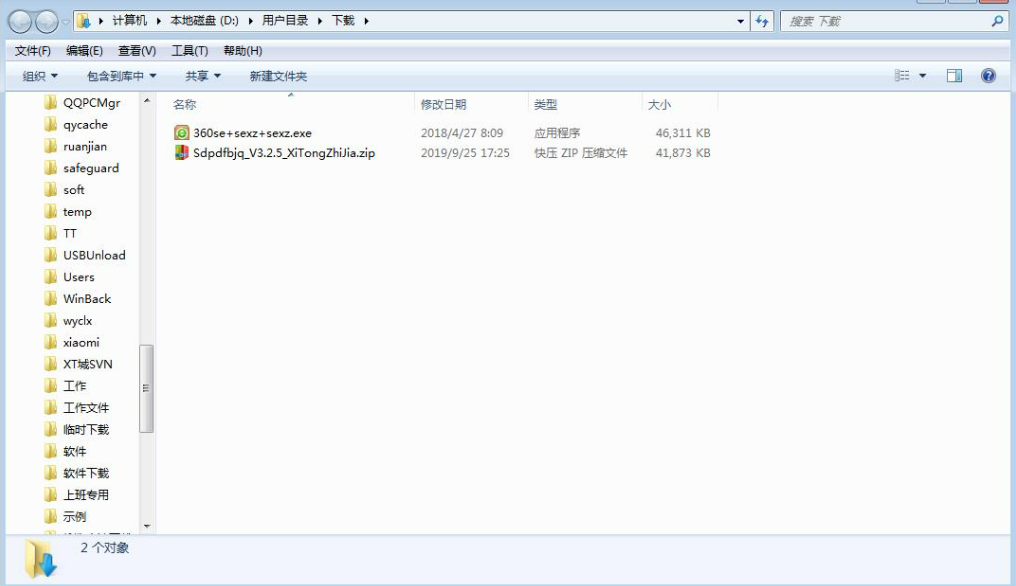Click the search magnifier icon
The image size is (1016, 586).
(x=997, y=21)
